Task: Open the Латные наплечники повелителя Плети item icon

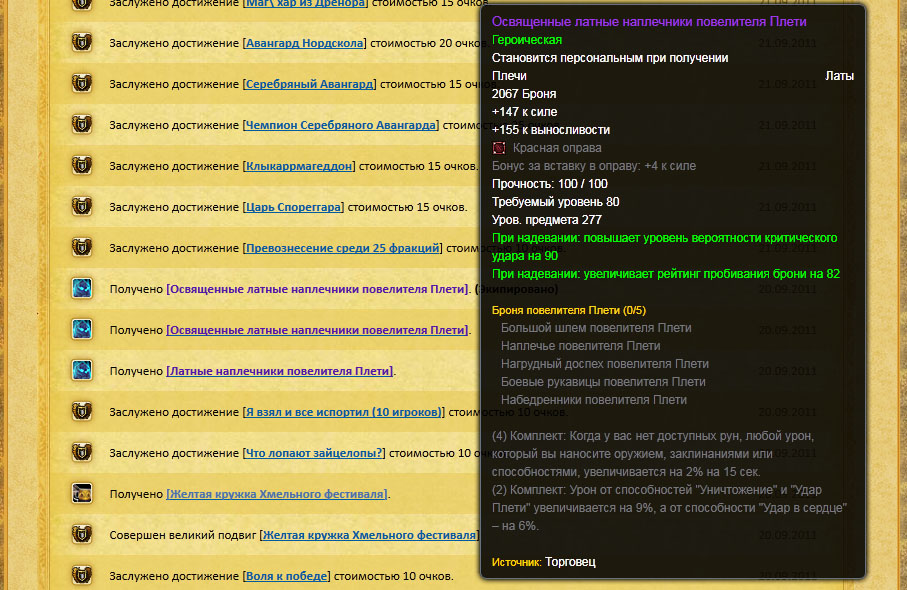Action: [x=82, y=371]
